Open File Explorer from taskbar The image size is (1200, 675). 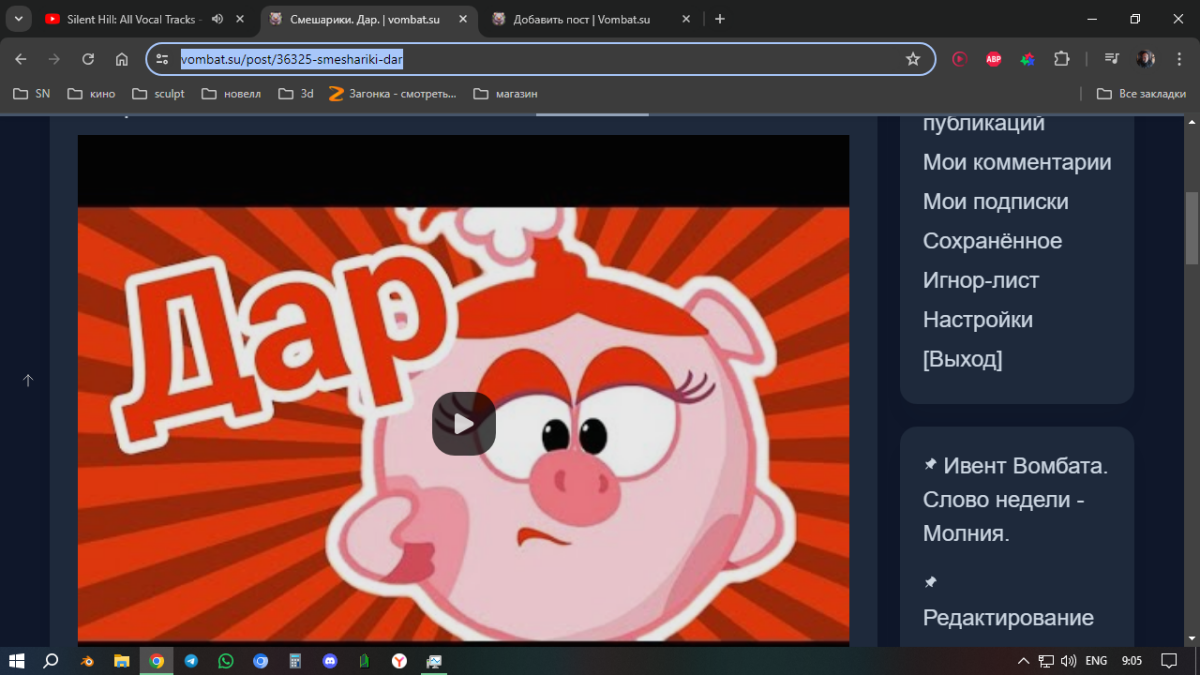pos(122,661)
